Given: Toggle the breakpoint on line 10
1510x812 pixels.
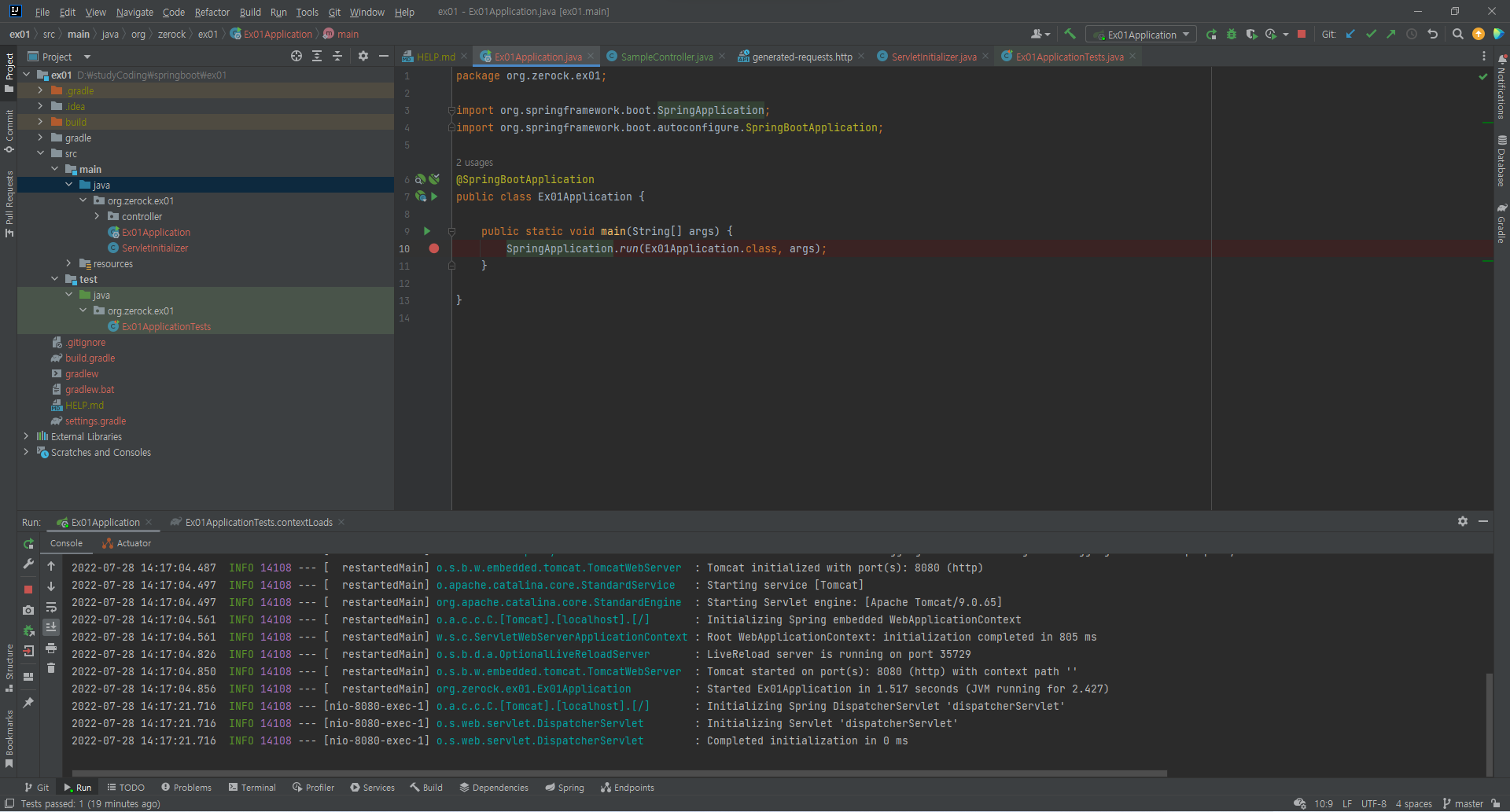Looking at the screenshot, I should tap(433, 248).
